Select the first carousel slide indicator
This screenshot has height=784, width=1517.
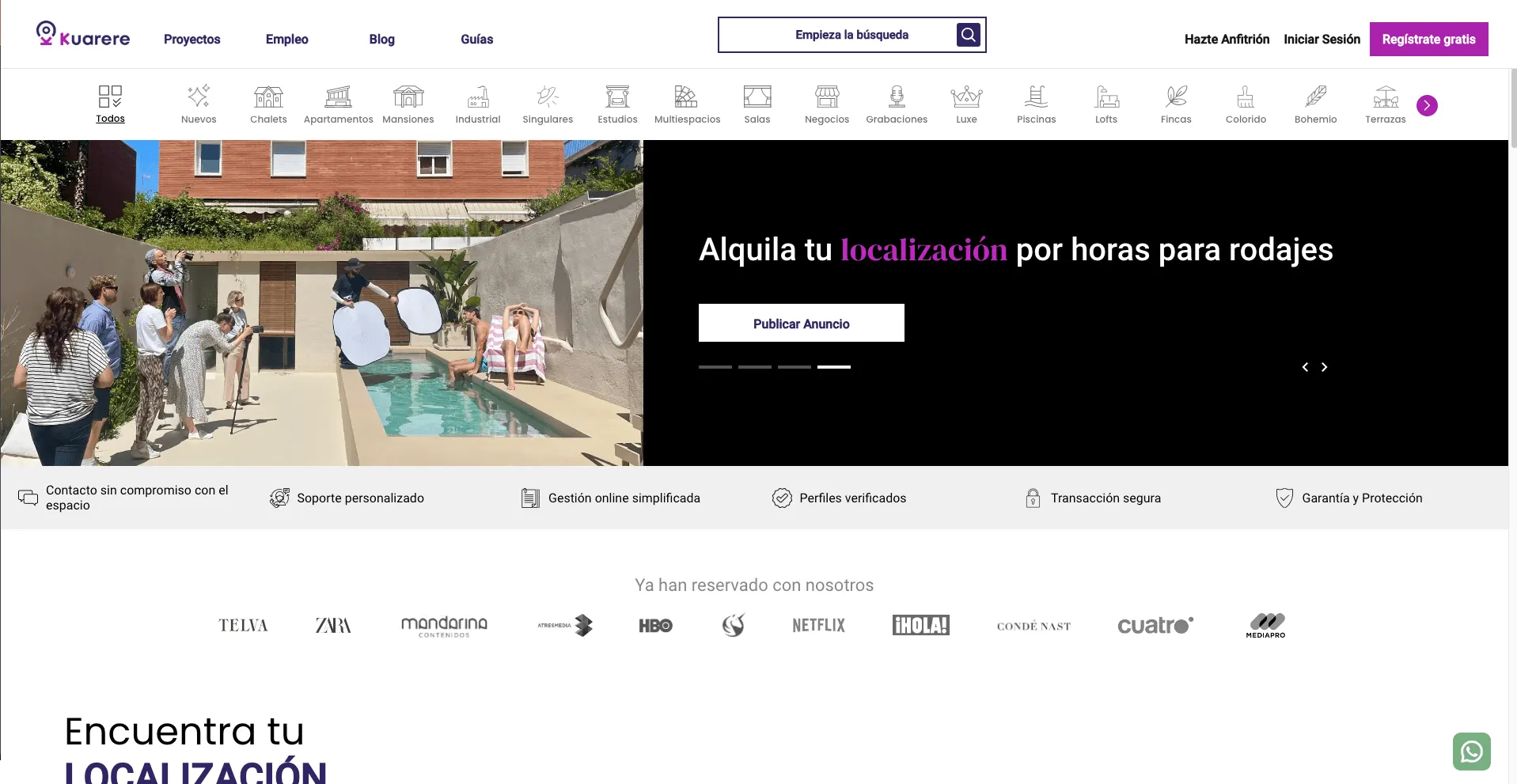tap(715, 367)
